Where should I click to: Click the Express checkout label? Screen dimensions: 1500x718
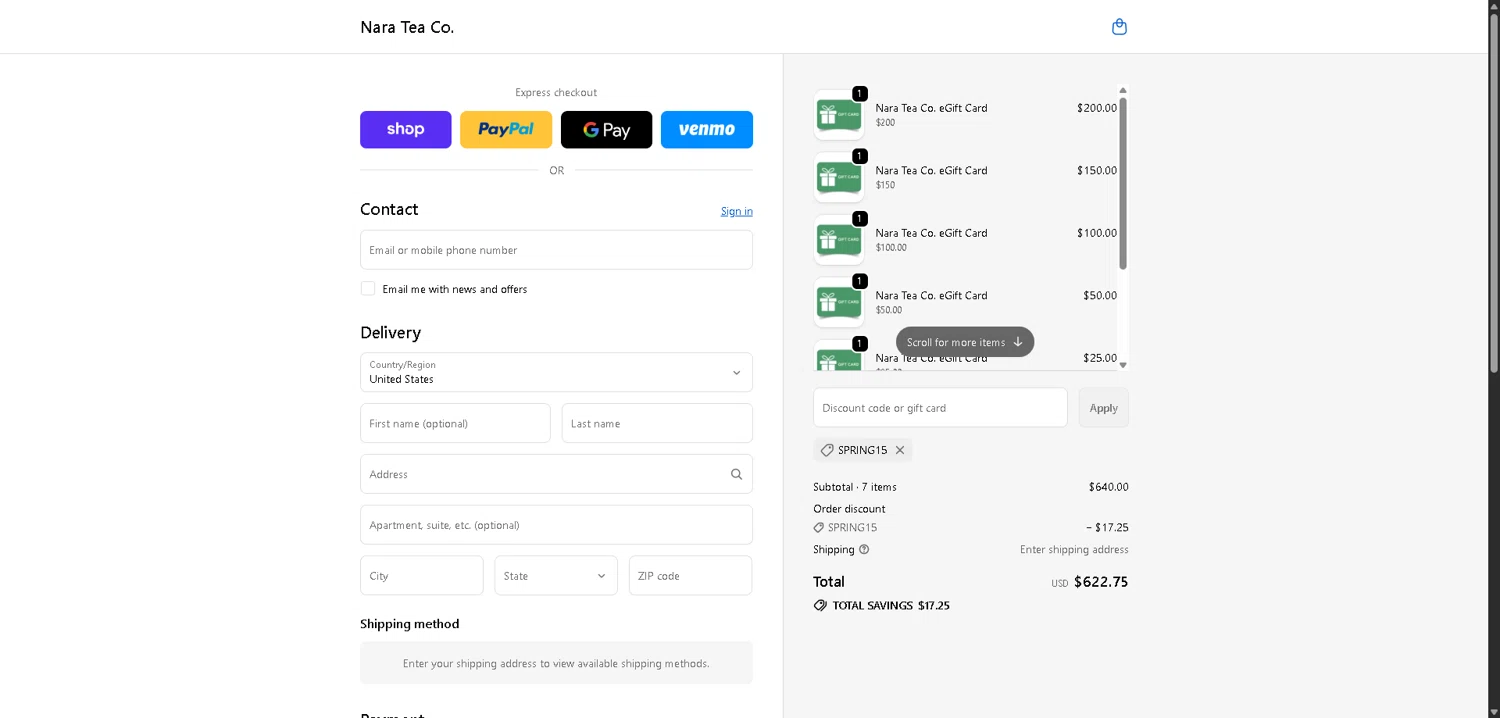pyautogui.click(x=556, y=92)
